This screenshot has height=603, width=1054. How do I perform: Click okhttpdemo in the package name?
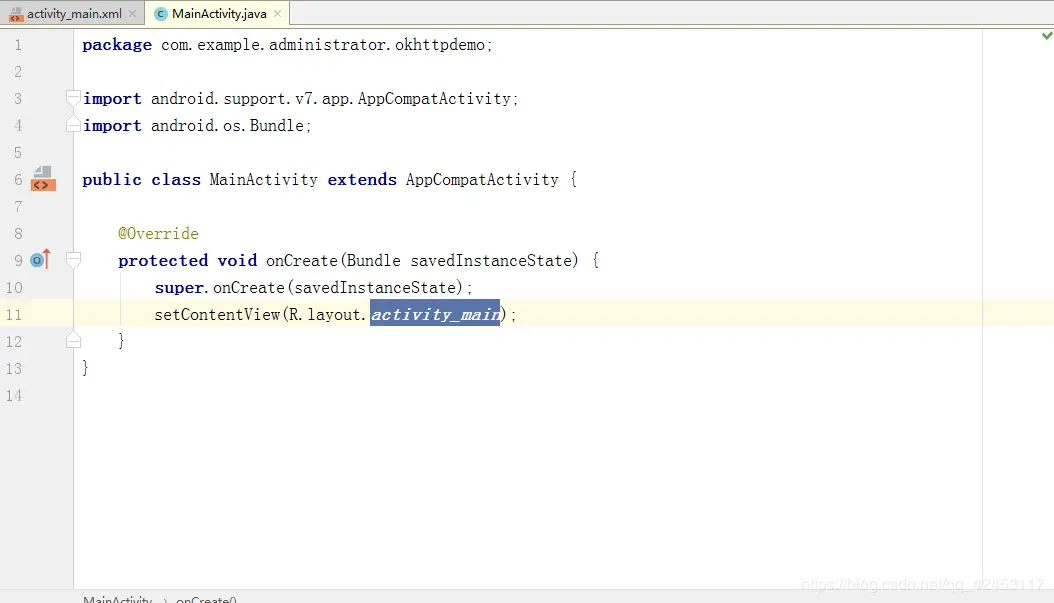[x=440, y=45]
